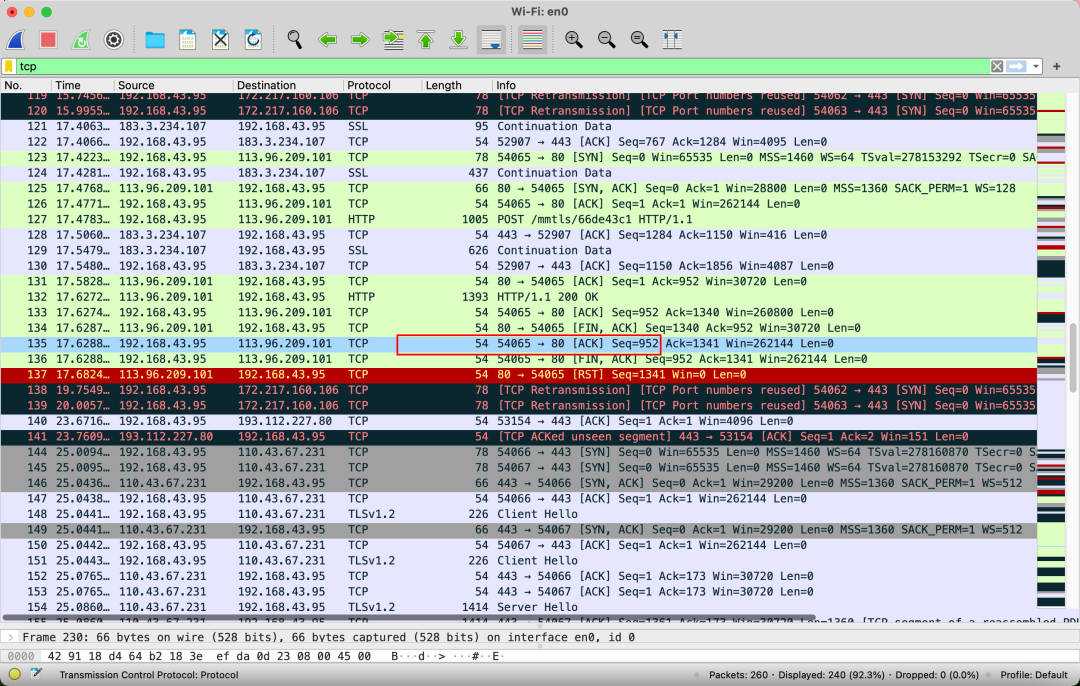The image size is (1080, 686).
Task: Open a capture file with the folder icon
Action: pos(155,40)
